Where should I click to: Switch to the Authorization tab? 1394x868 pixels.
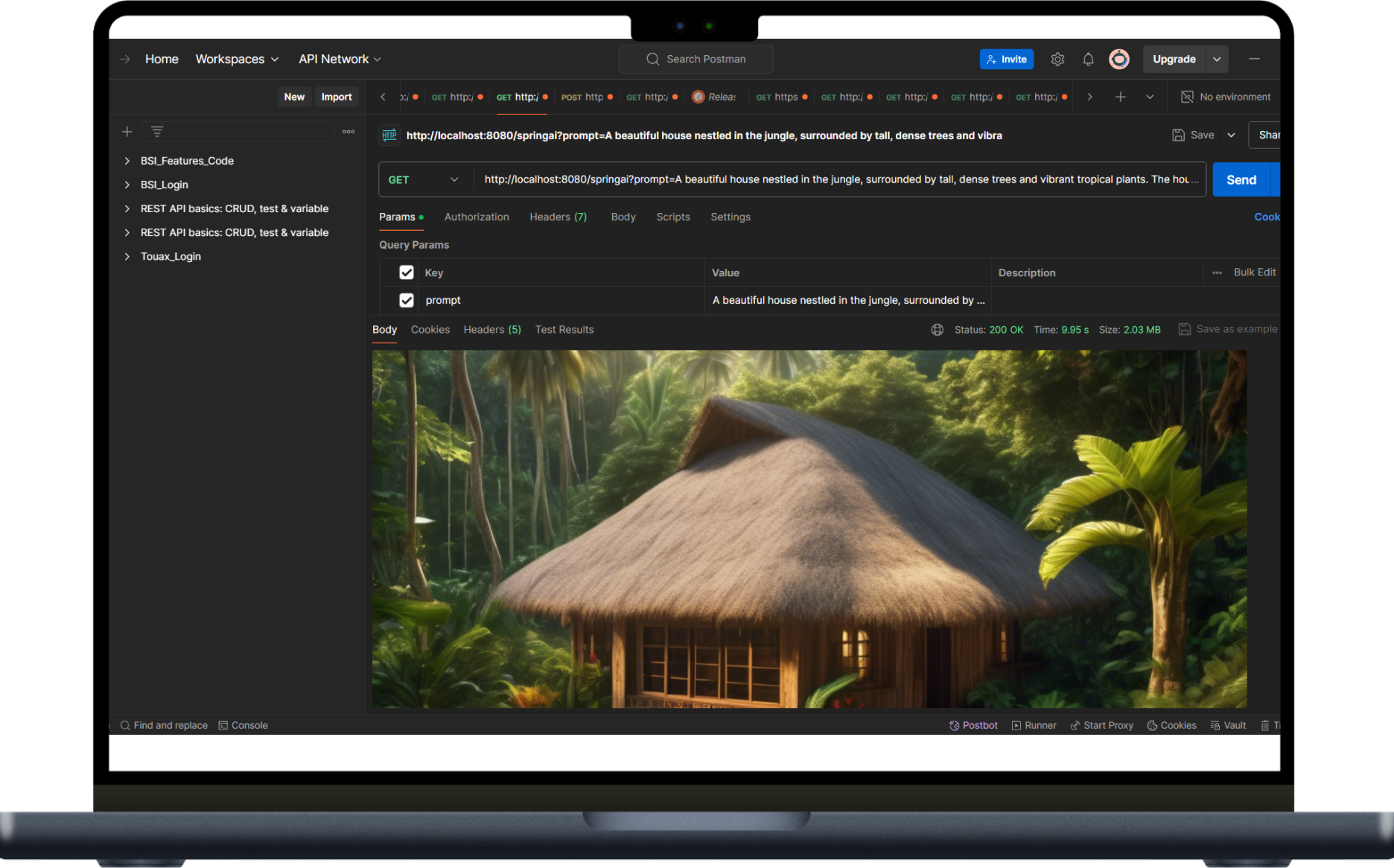[x=477, y=217]
